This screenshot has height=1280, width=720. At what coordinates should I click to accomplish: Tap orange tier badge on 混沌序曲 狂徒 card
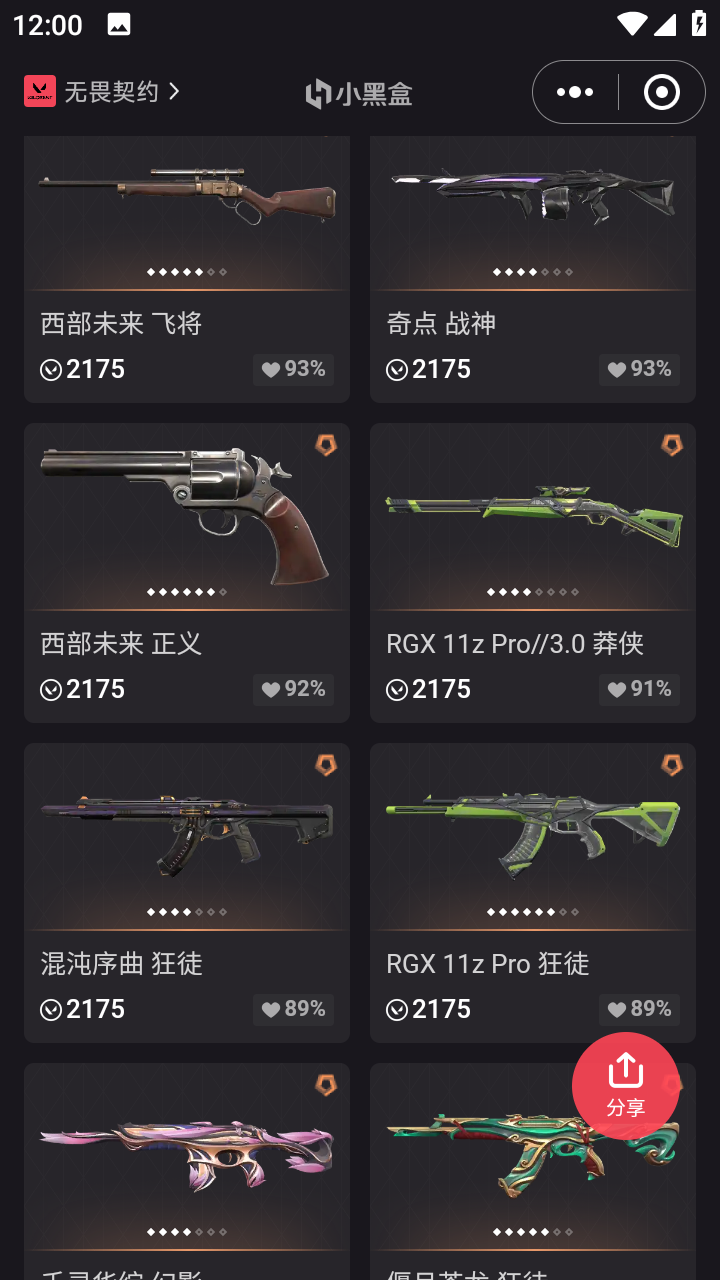tap(326, 765)
